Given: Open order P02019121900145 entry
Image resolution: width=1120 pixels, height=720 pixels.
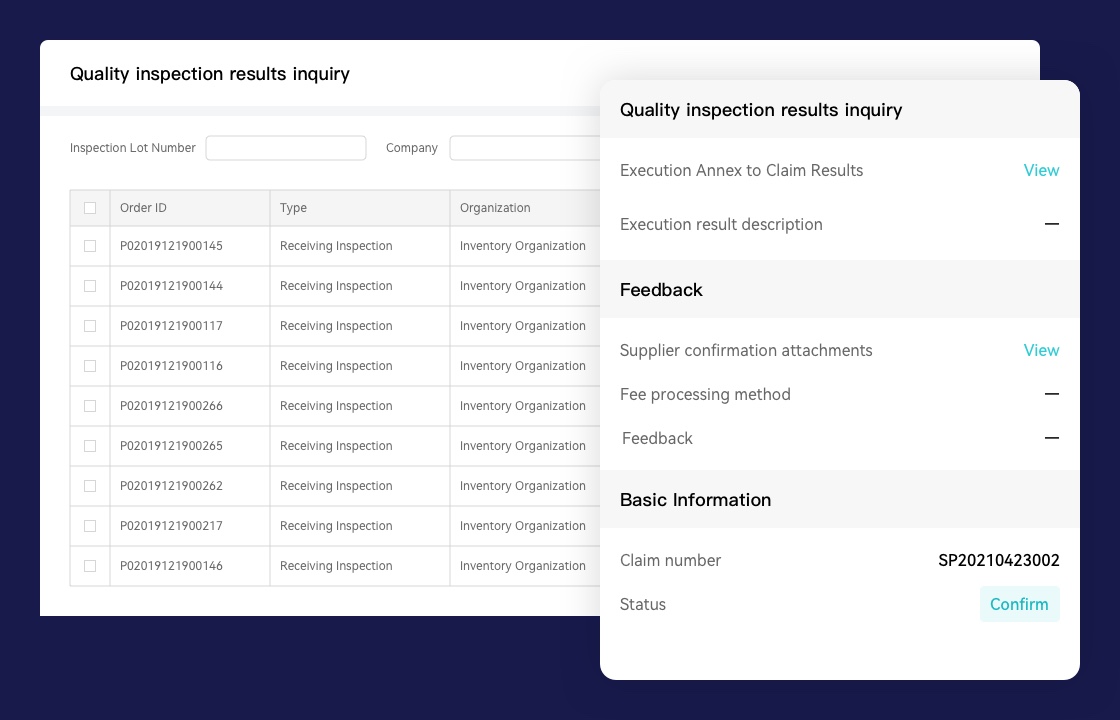Looking at the screenshot, I should click(x=171, y=246).
